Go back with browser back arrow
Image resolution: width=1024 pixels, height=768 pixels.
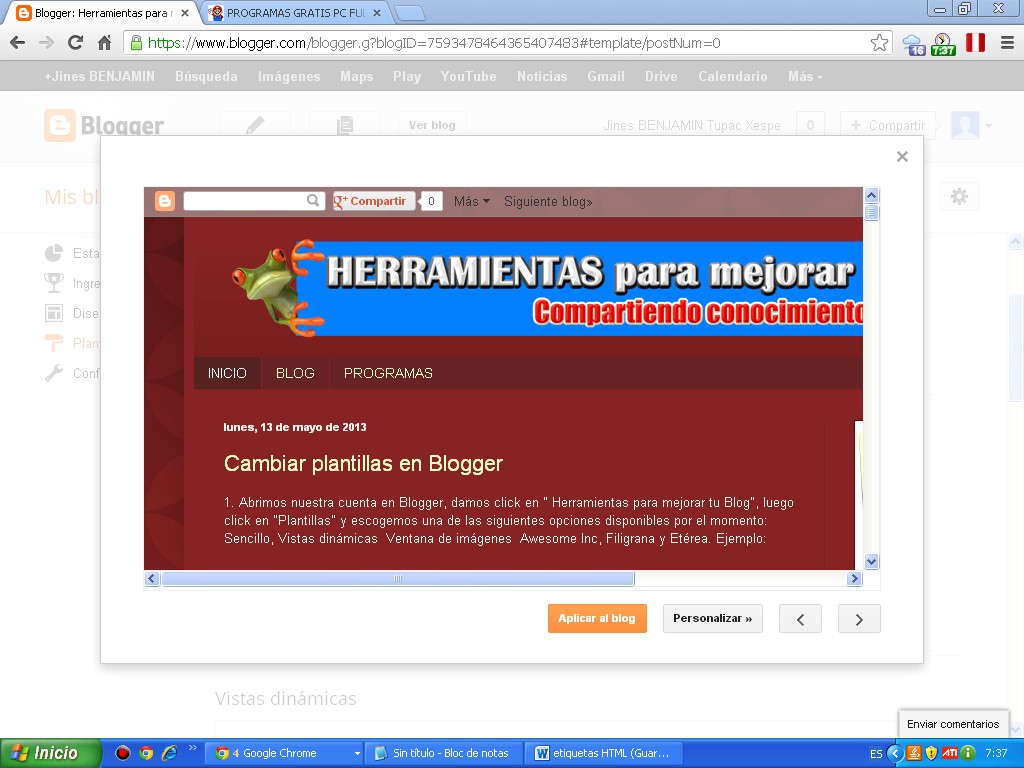[18, 43]
